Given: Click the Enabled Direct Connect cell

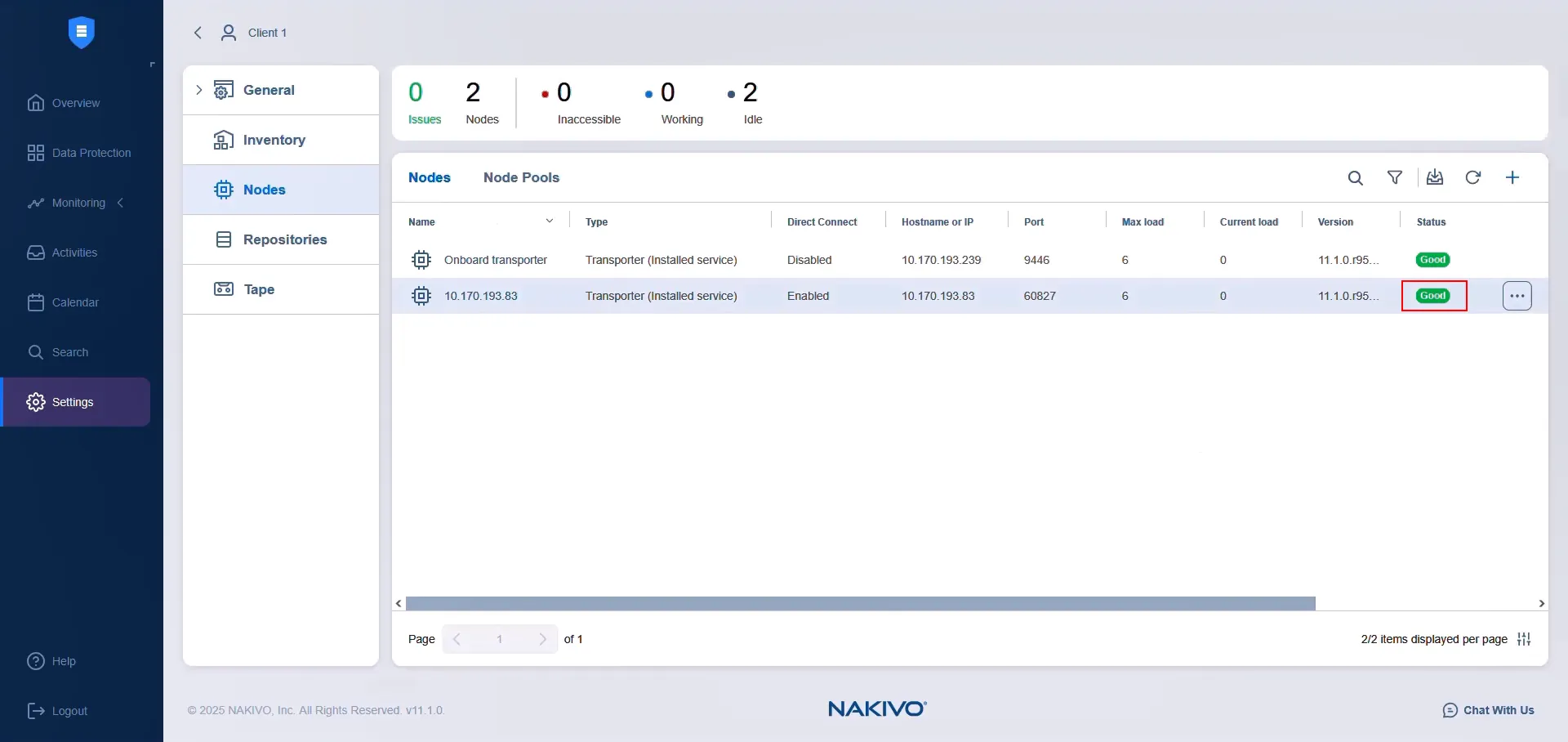Looking at the screenshot, I should click(808, 296).
